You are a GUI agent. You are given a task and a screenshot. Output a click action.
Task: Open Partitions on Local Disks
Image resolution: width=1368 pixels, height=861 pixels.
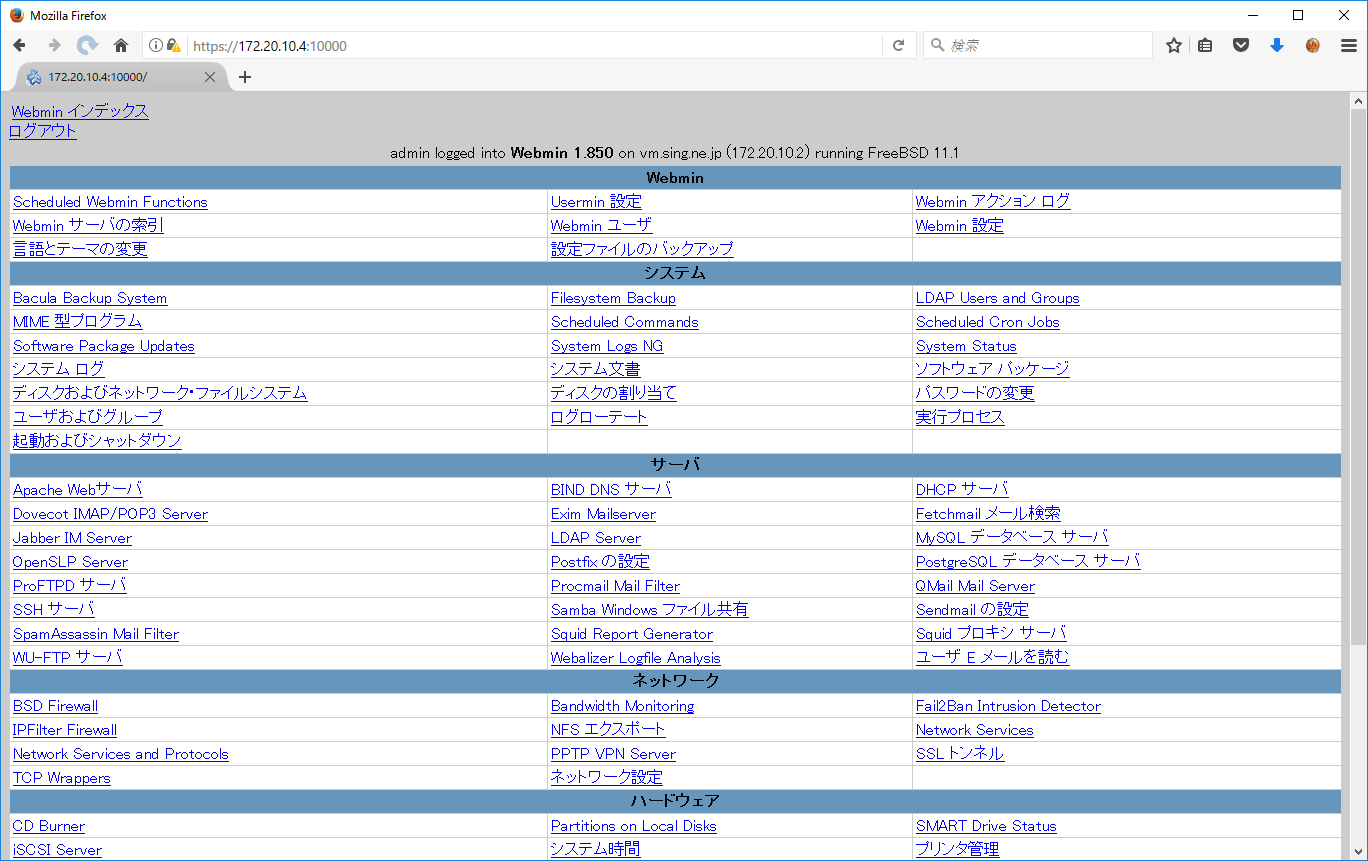(633, 826)
